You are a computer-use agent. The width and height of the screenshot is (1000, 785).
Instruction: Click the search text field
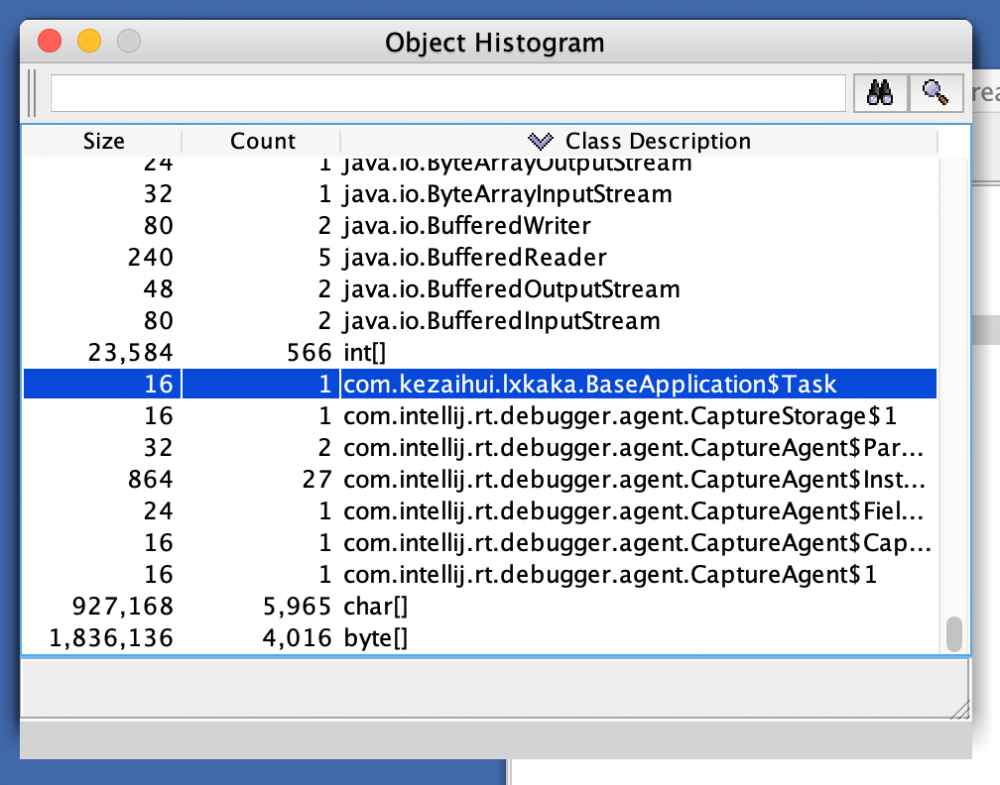pyautogui.click(x=448, y=93)
